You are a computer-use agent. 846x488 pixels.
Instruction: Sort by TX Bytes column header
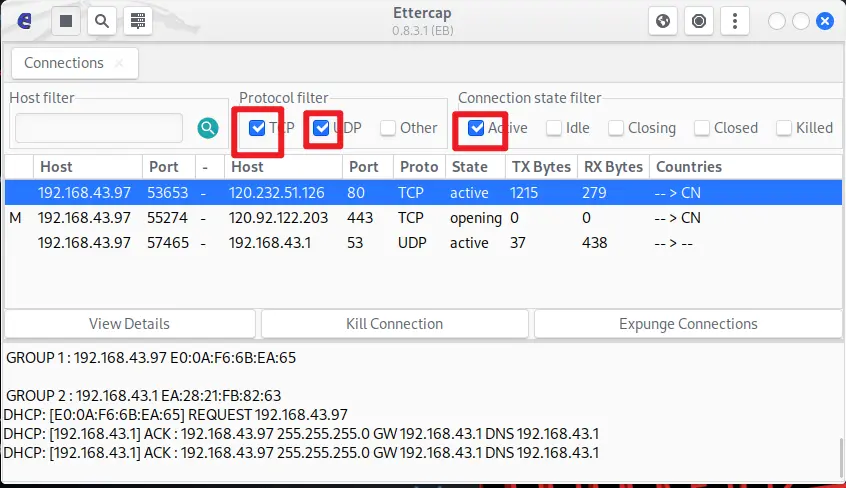pos(539,167)
